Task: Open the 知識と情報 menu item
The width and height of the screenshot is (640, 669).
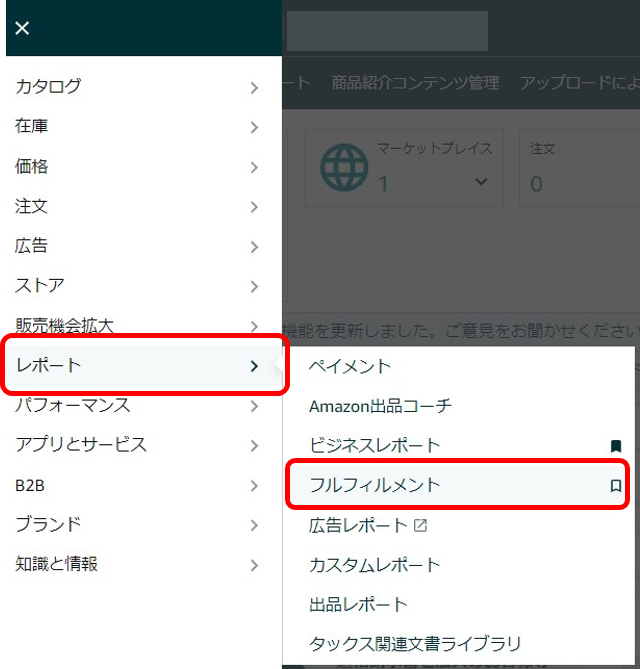Action: point(56,564)
